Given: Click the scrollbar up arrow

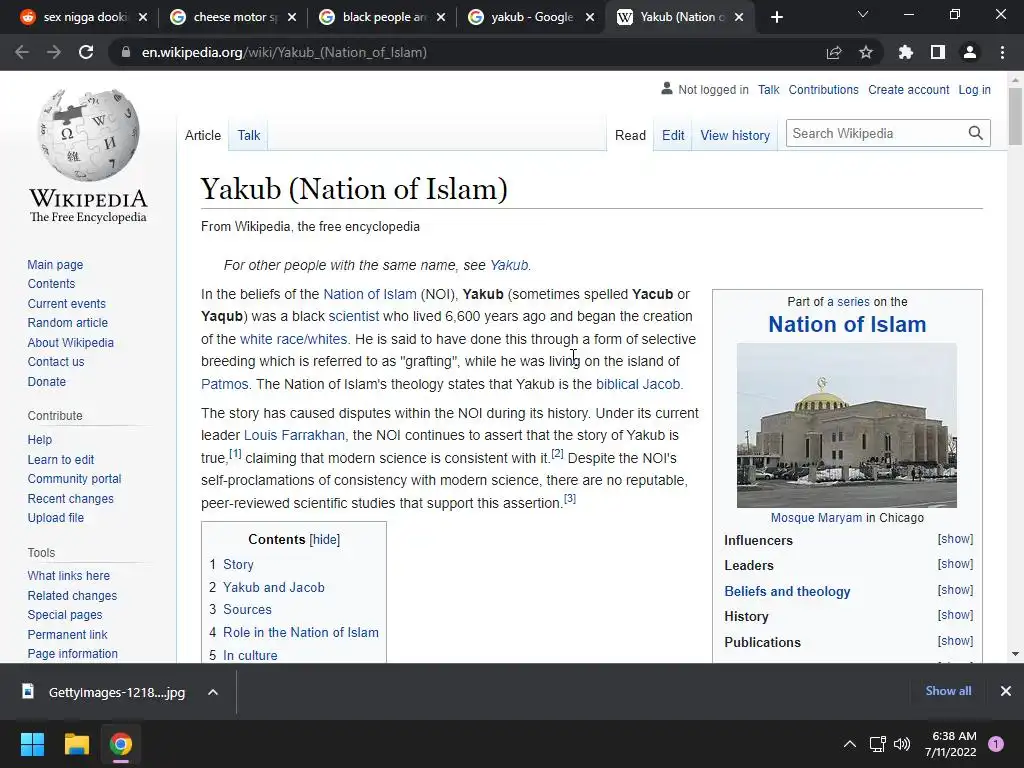Looking at the screenshot, I should [x=1015, y=80].
